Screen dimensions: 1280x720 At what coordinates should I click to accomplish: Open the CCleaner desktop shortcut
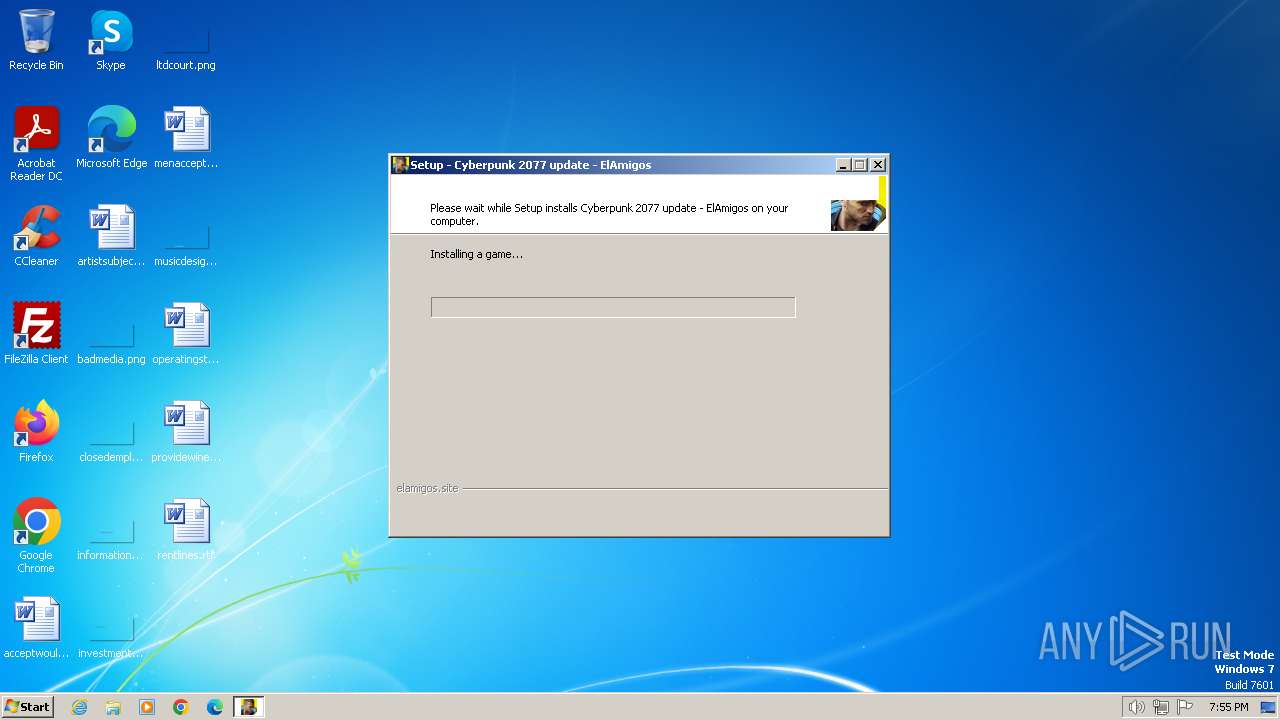(x=36, y=235)
